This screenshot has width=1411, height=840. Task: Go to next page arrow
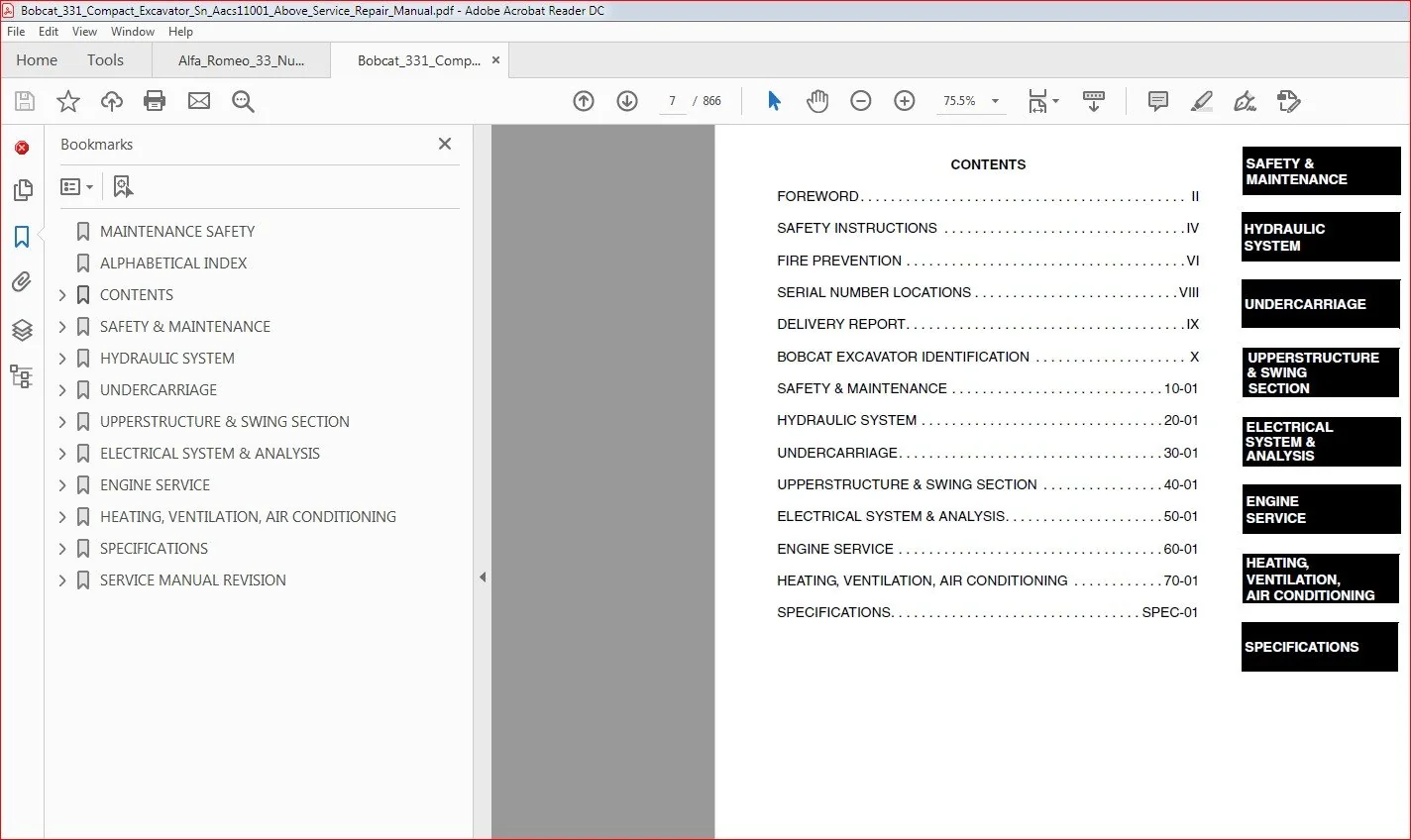click(627, 101)
